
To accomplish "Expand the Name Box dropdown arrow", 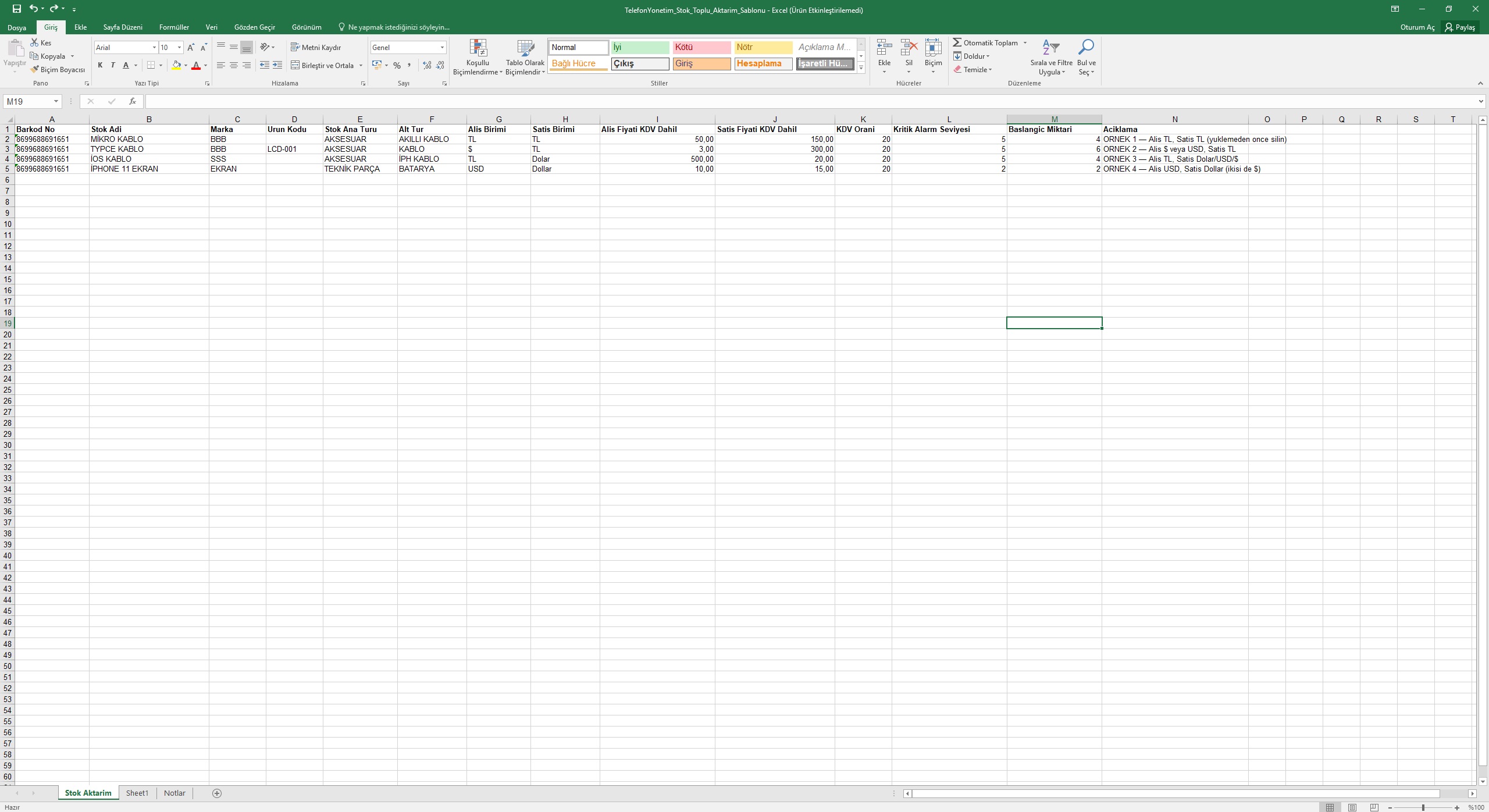I will (x=56, y=101).
